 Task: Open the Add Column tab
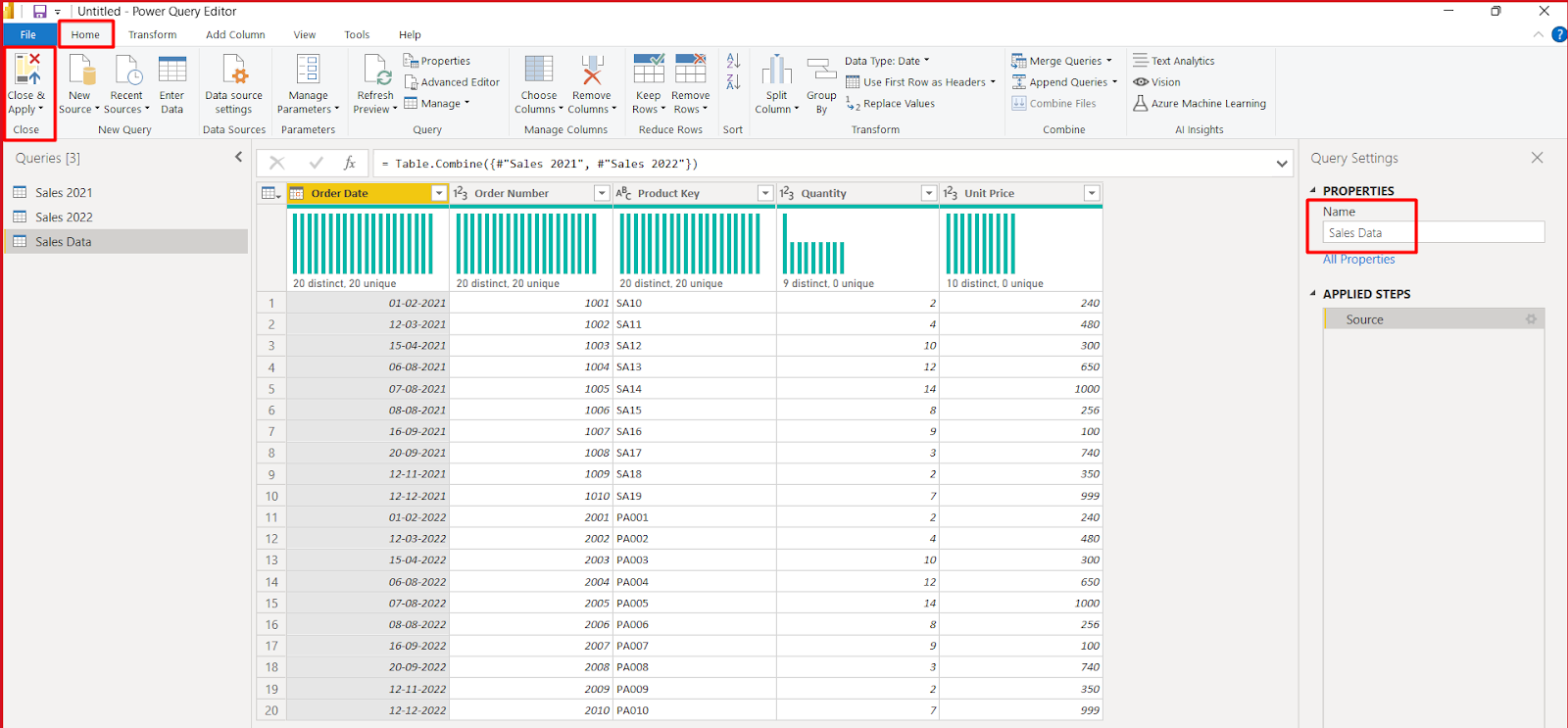(x=235, y=34)
